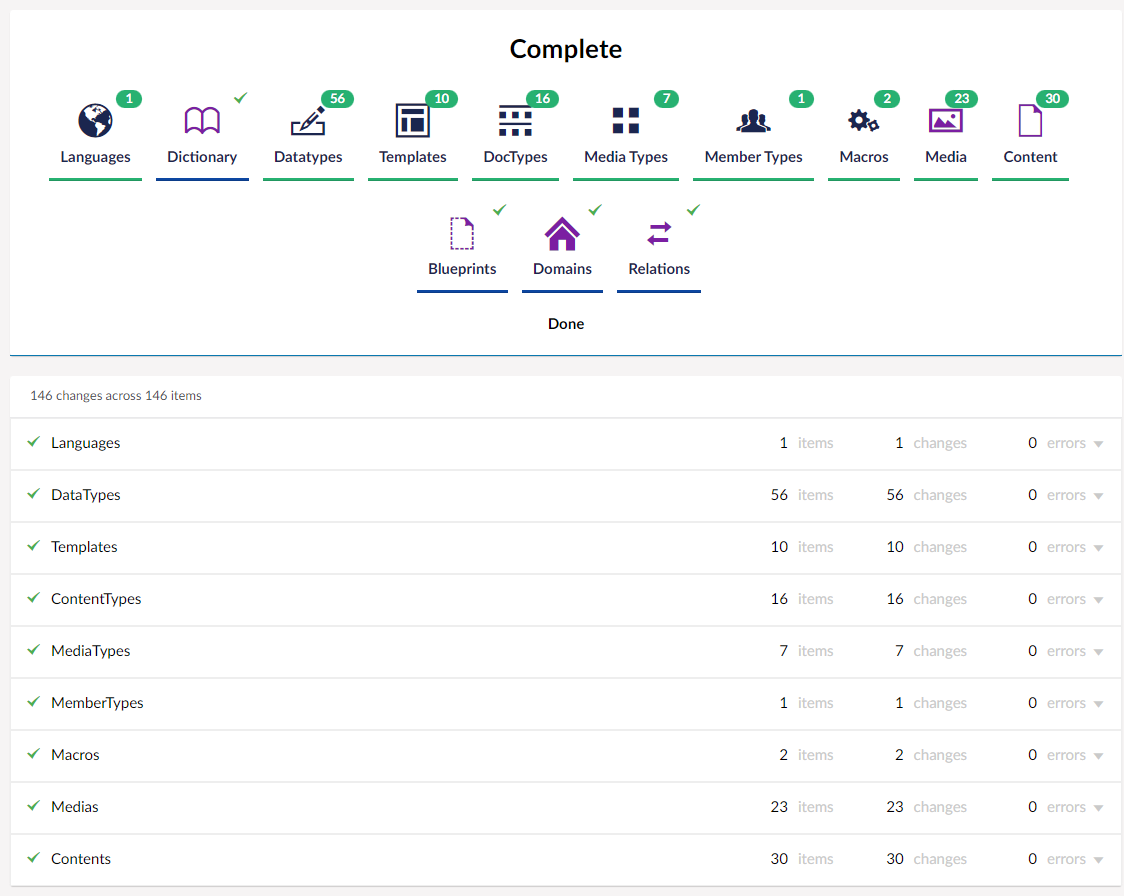Select the Domains home icon
The image size is (1124, 896).
[562, 232]
